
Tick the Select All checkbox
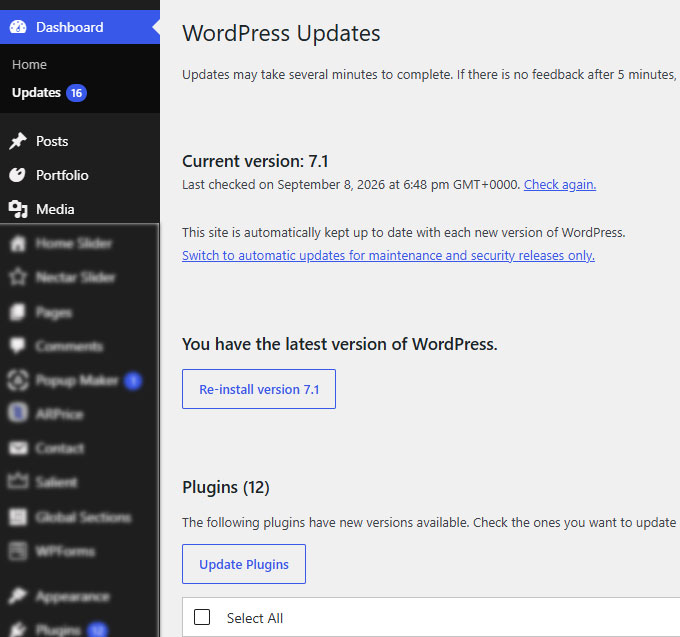tap(202, 617)
